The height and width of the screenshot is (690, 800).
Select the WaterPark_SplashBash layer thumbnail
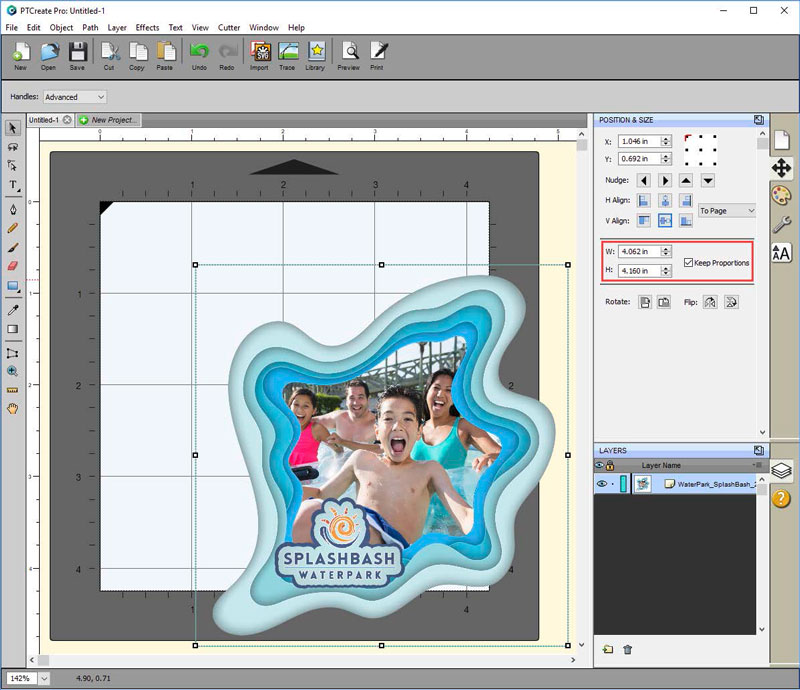coord(642,484)
